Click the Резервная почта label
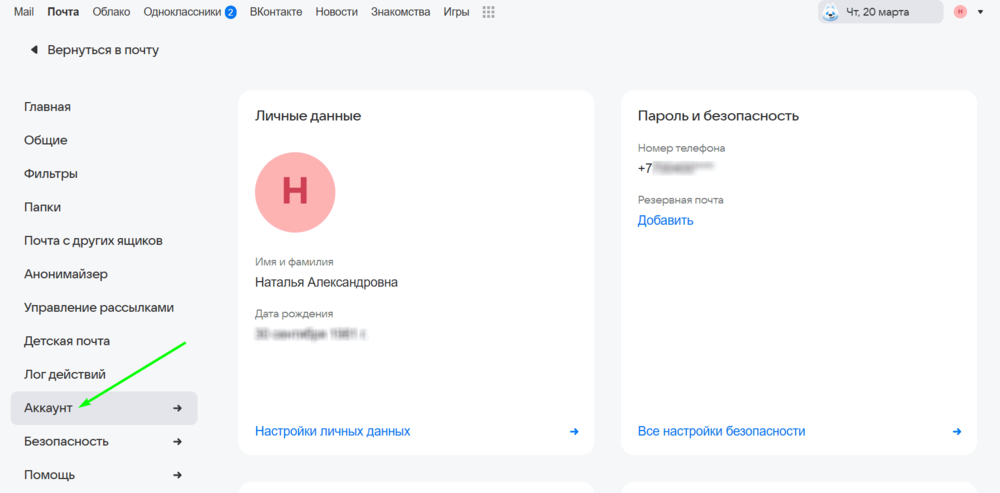 click(x=680, y=200)
